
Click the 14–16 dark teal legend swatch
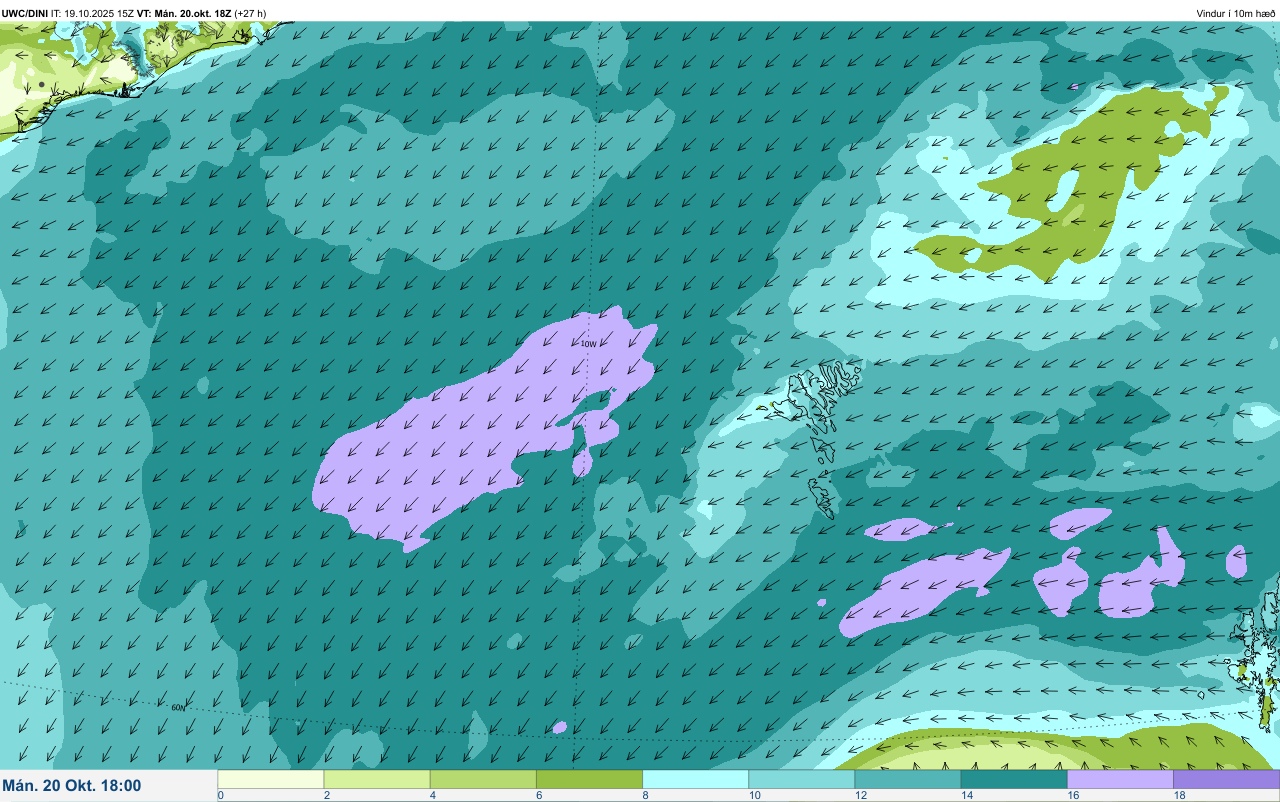(1014, 779)
